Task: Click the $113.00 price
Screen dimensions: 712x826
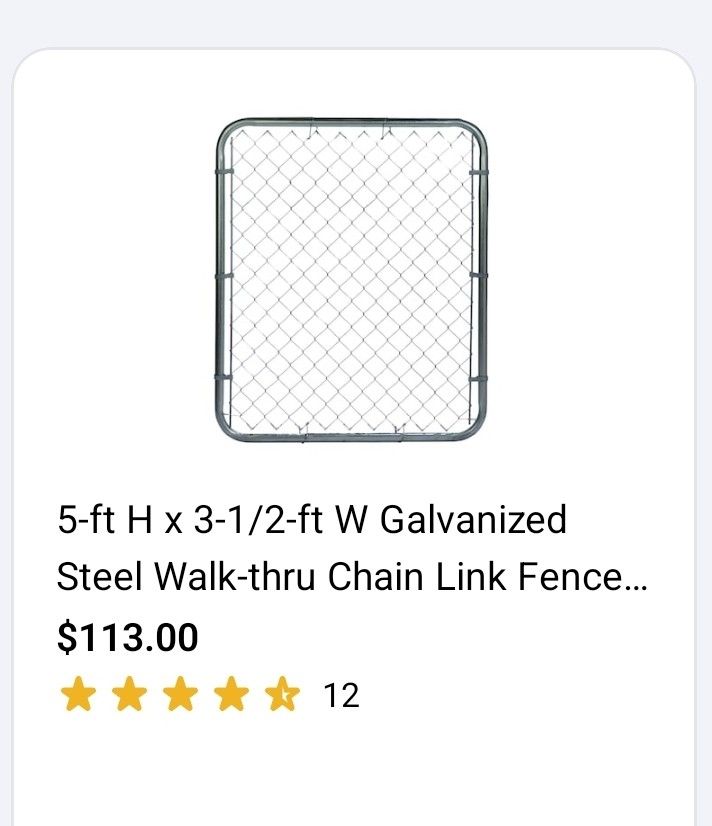Action: (x=127, y=635)
